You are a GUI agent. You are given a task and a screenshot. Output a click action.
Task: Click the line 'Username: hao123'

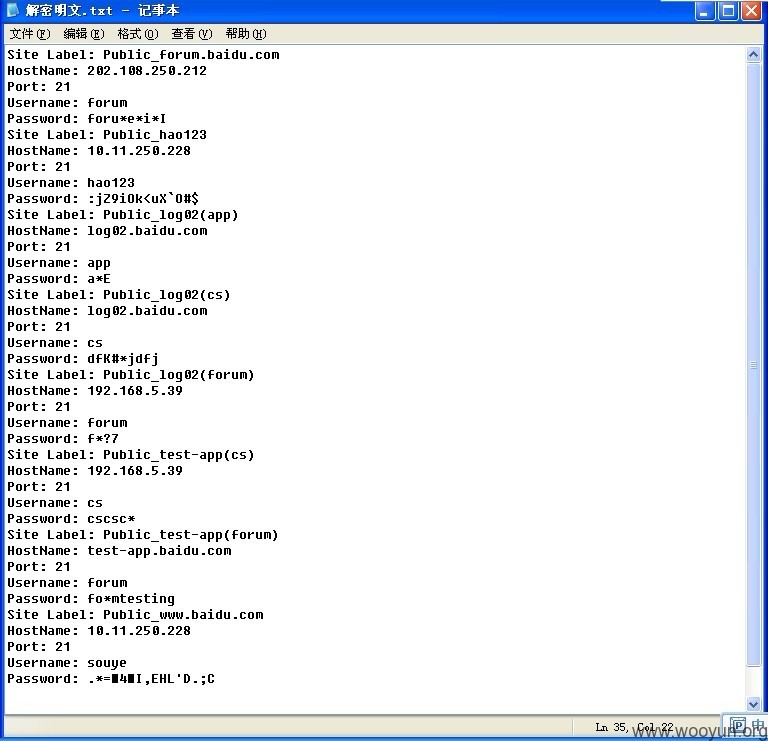71,183
